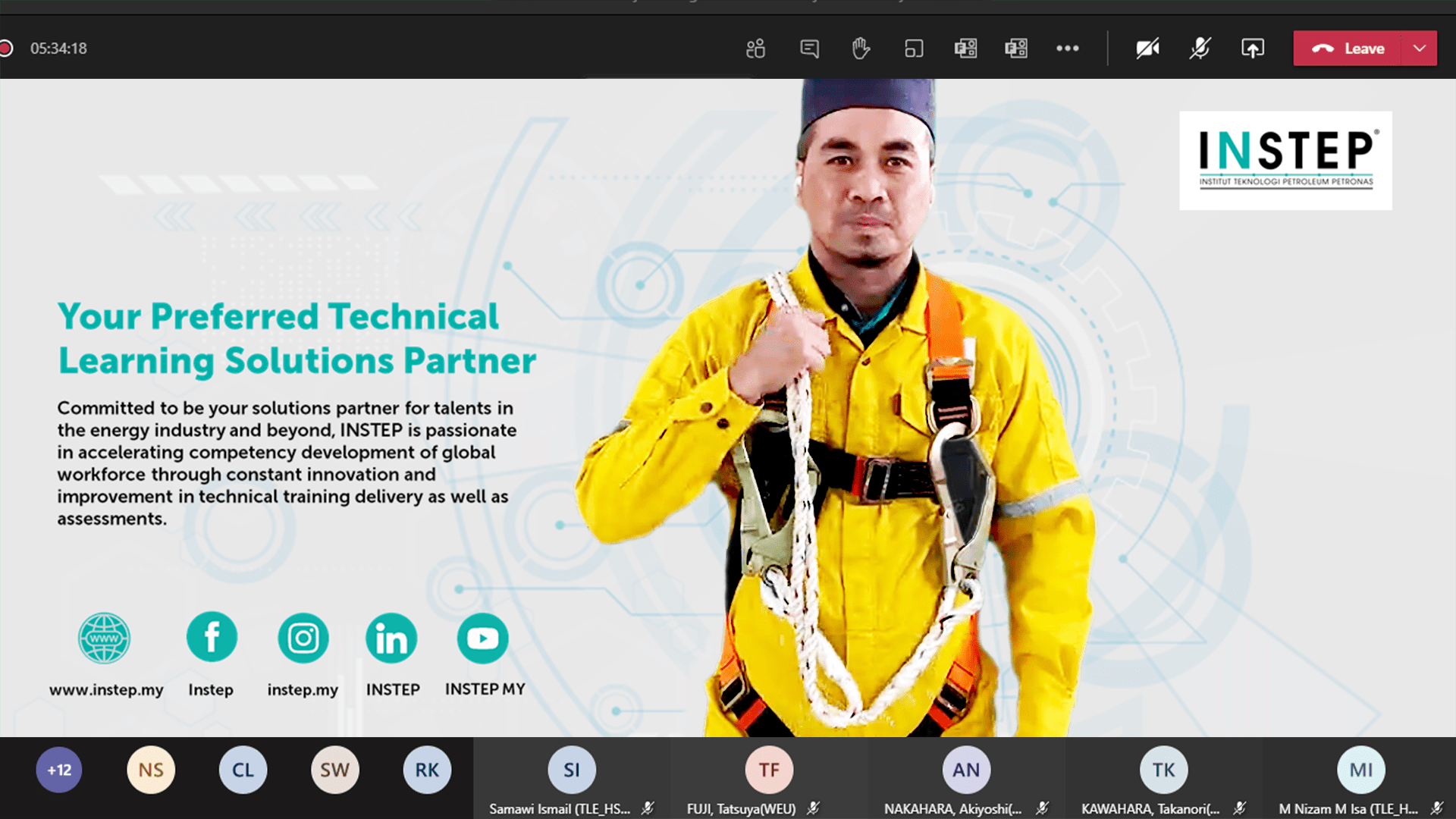Click the INSTEP logo on the slide

(x=1285, y=160)
